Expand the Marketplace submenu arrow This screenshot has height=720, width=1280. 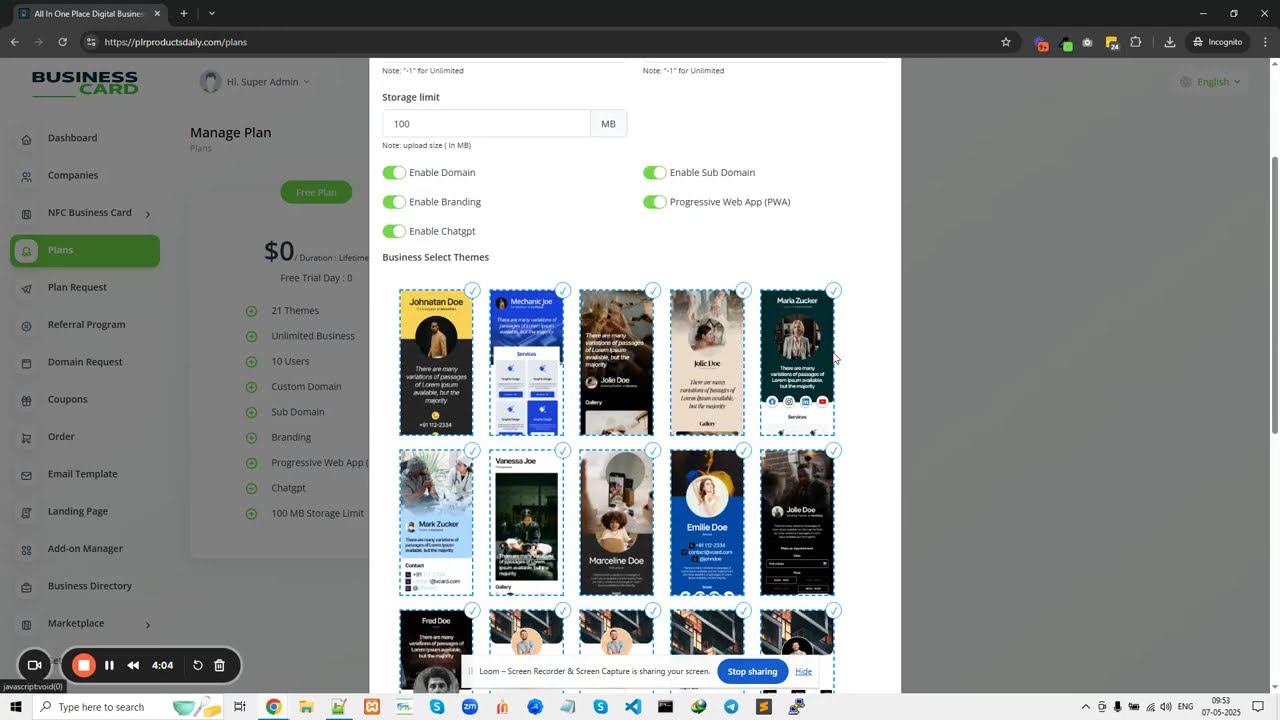(x=148, y=625)
